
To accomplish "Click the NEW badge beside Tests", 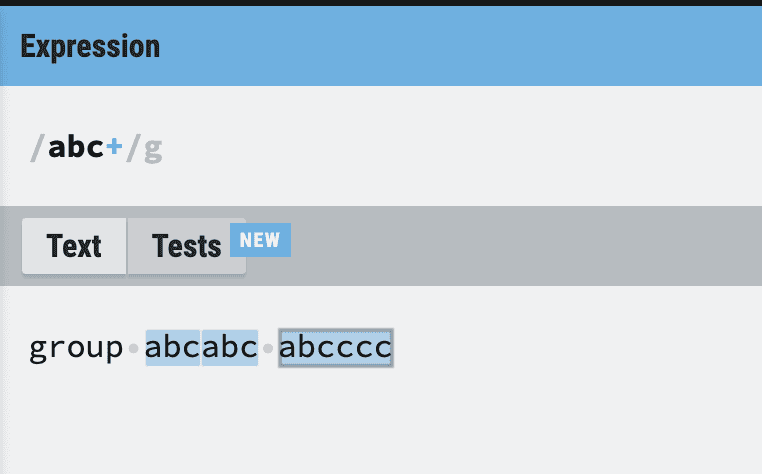I will (260, 240).
